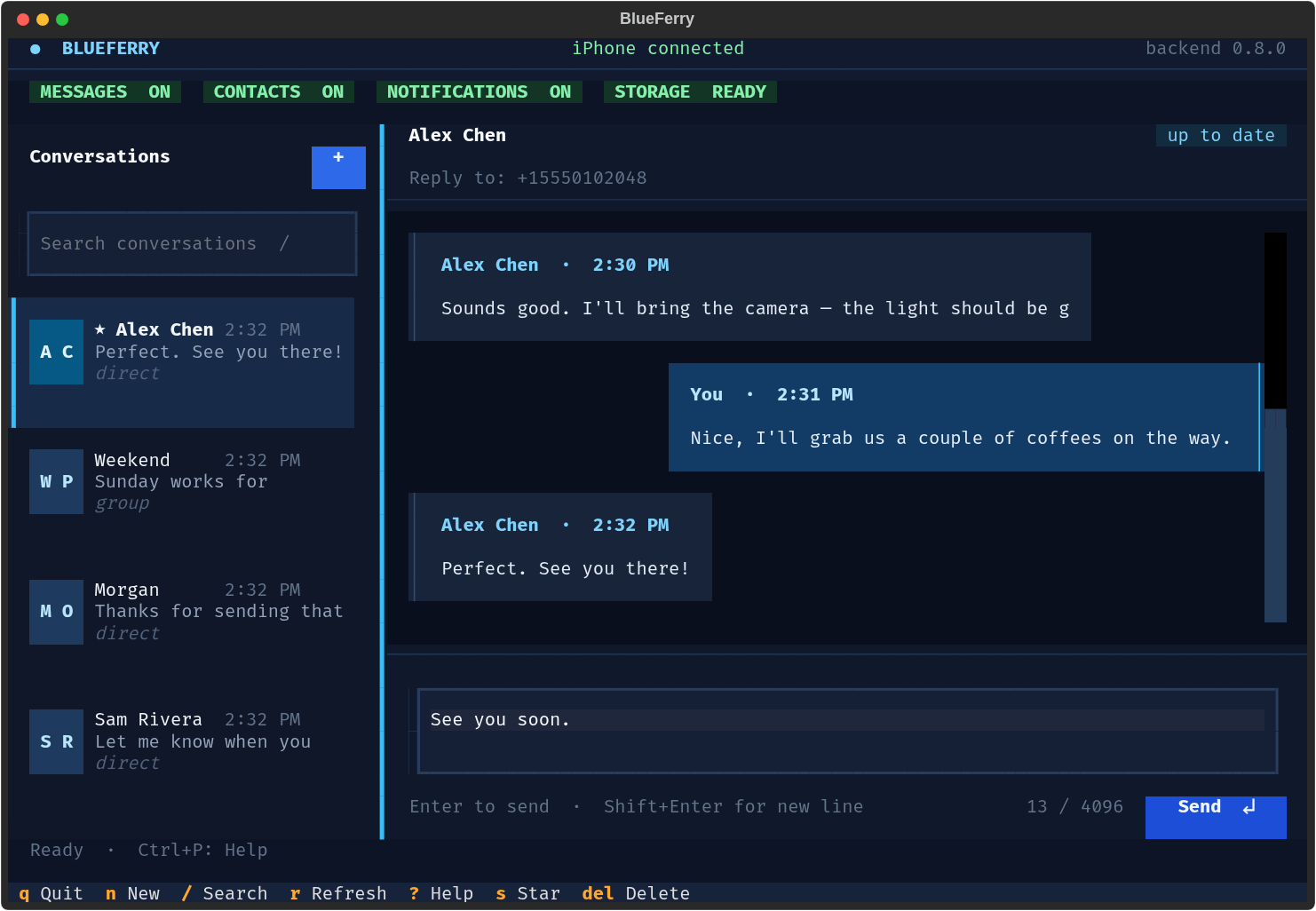This screenshot has height=911, width=1316.
Task: Click Alex Chen's 2:30 PM message bubble
Action: click(749, 287)
